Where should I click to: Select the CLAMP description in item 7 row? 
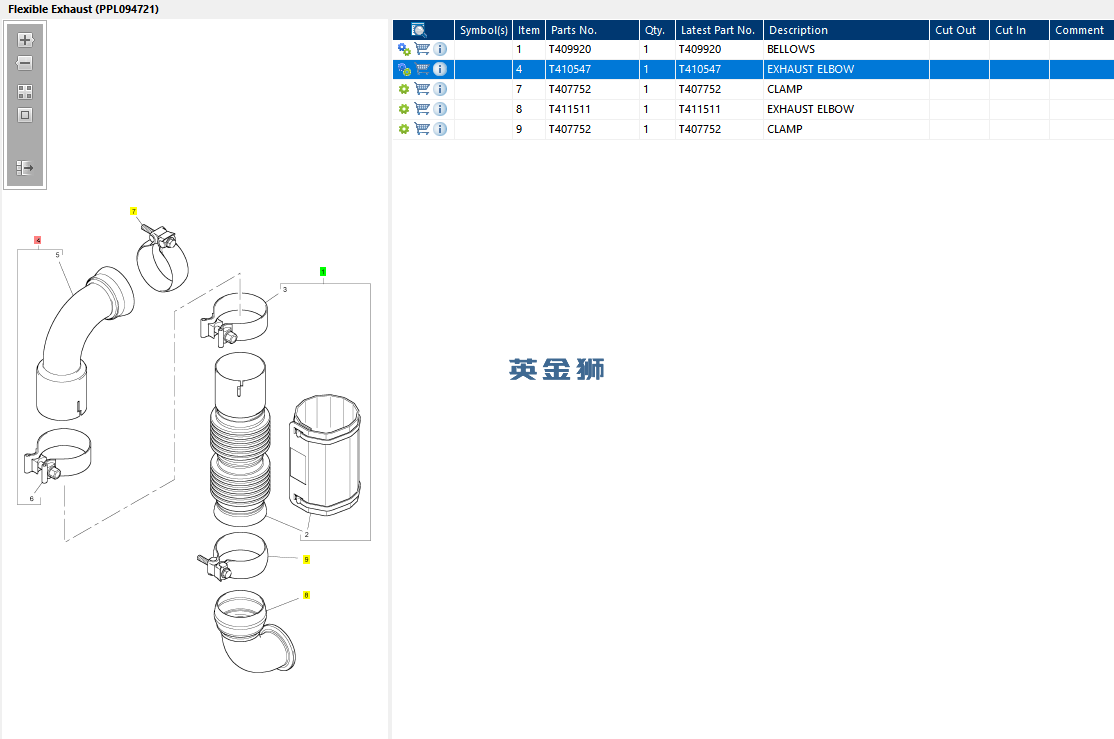tap(846, 89)
